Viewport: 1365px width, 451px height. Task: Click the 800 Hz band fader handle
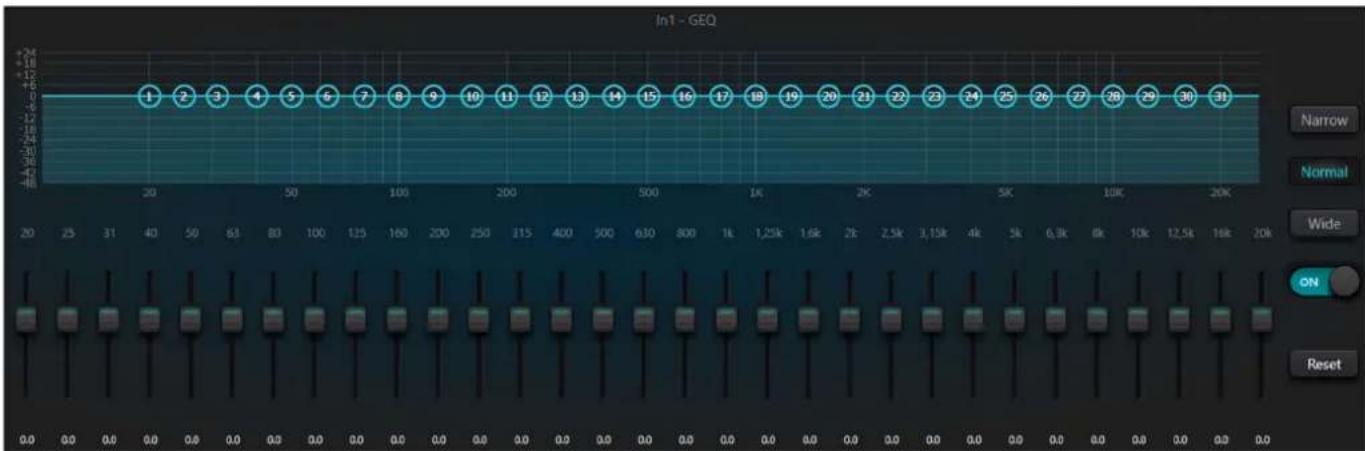click(x=685, y=320)
